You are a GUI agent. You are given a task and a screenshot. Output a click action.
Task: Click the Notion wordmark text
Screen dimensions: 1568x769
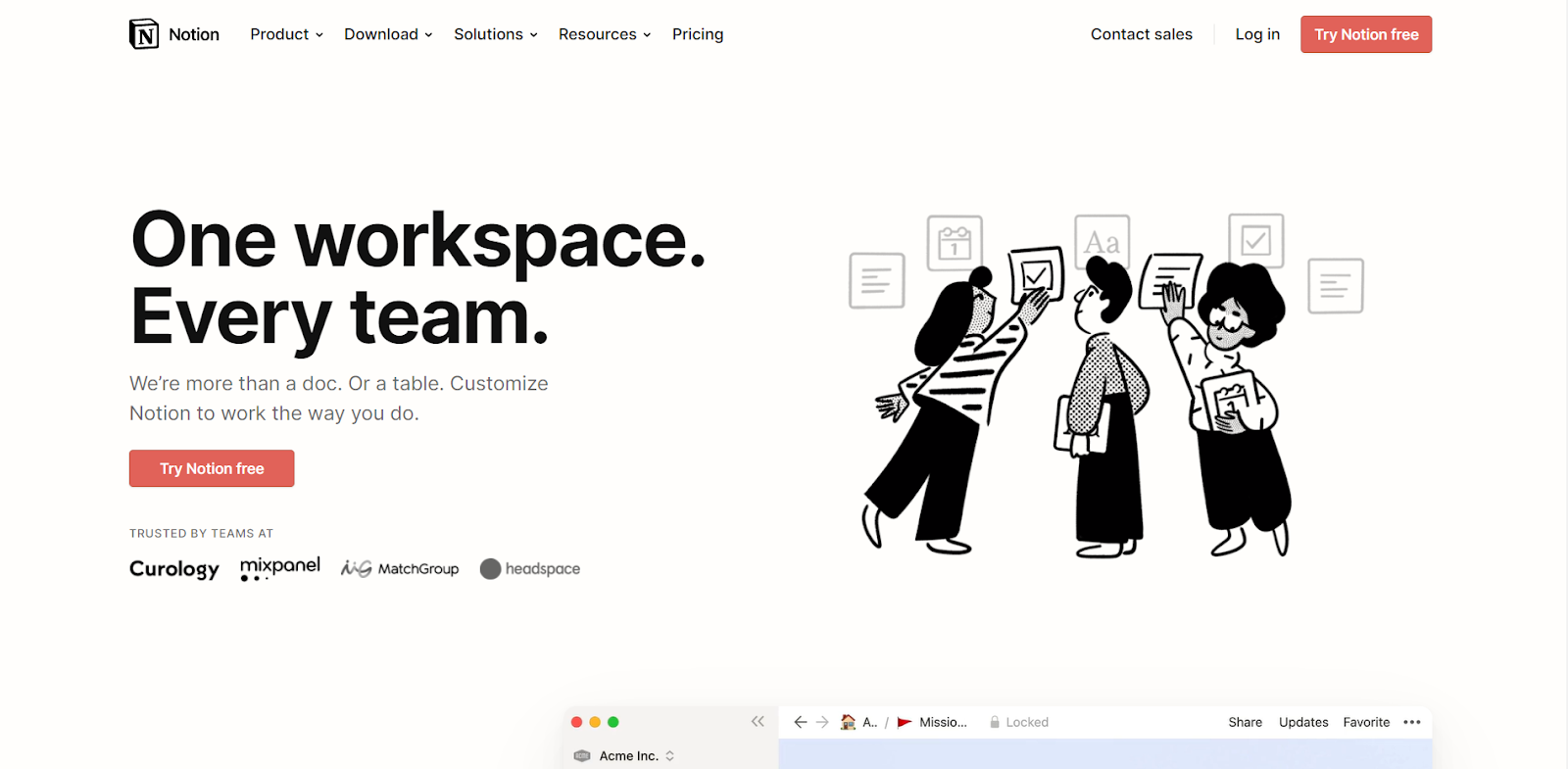[x=194, y=34]
